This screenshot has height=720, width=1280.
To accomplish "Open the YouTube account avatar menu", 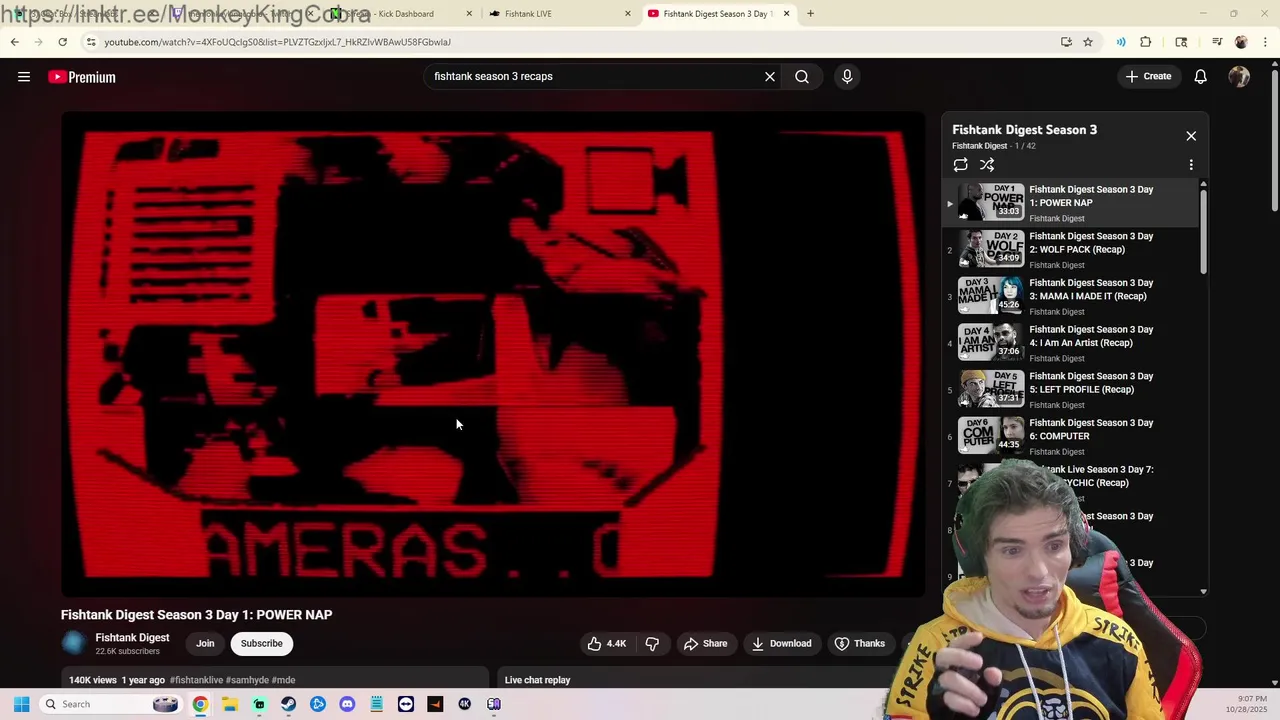I will coord(1239,76).
